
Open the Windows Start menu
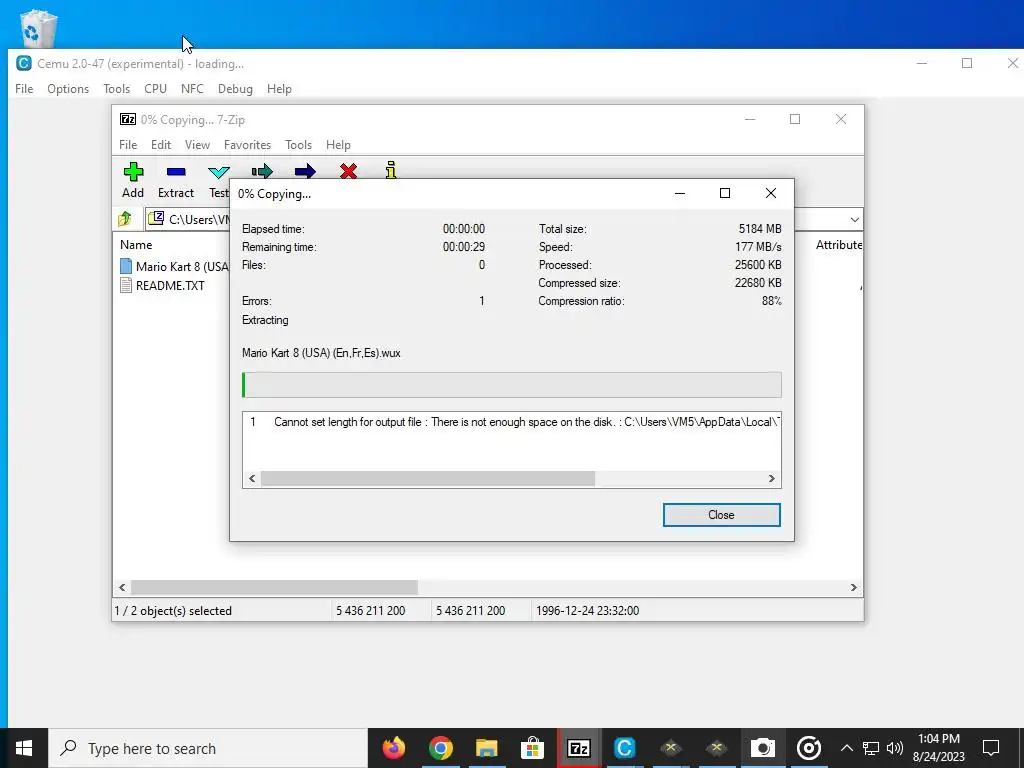pos(24,748)
